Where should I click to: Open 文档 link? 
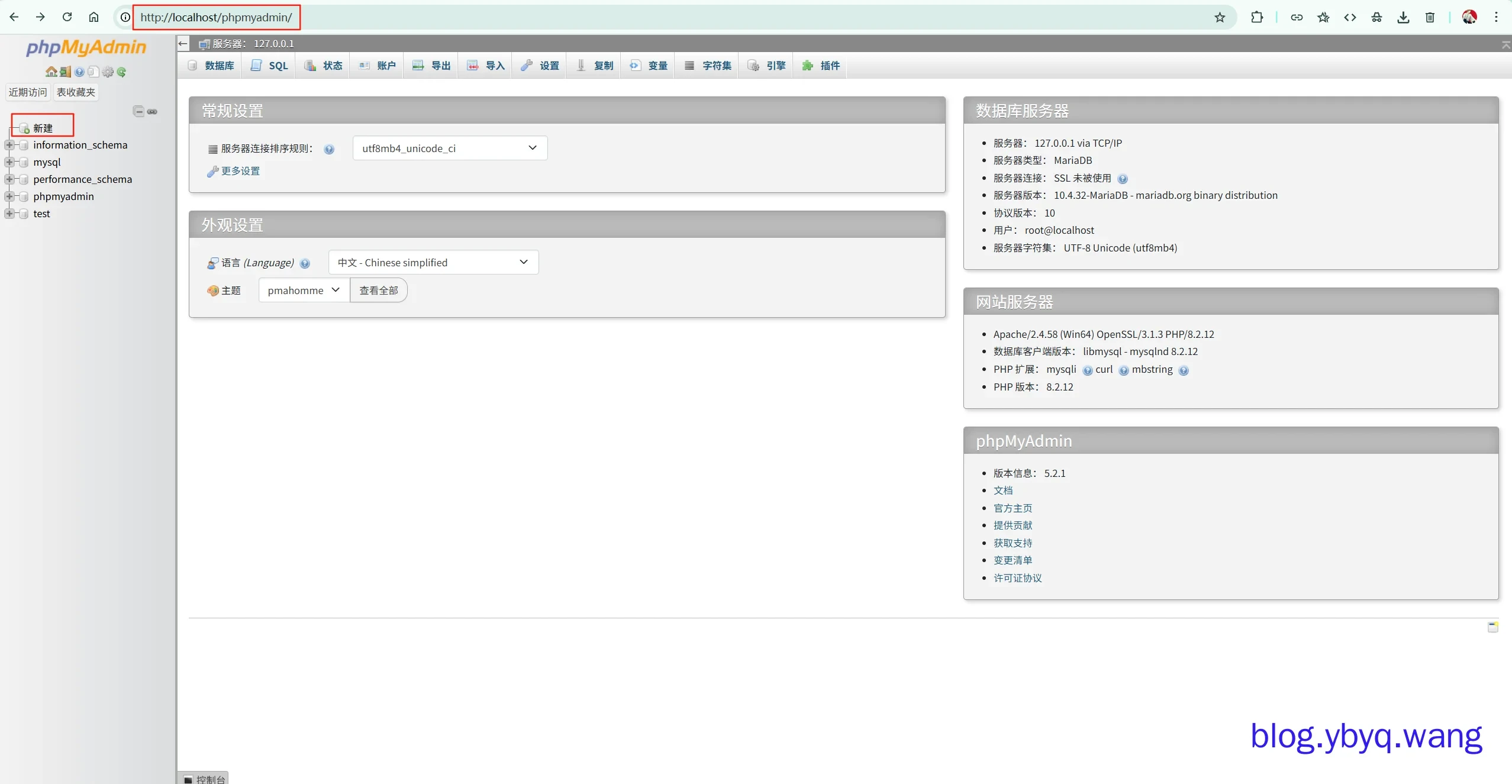1003,491
